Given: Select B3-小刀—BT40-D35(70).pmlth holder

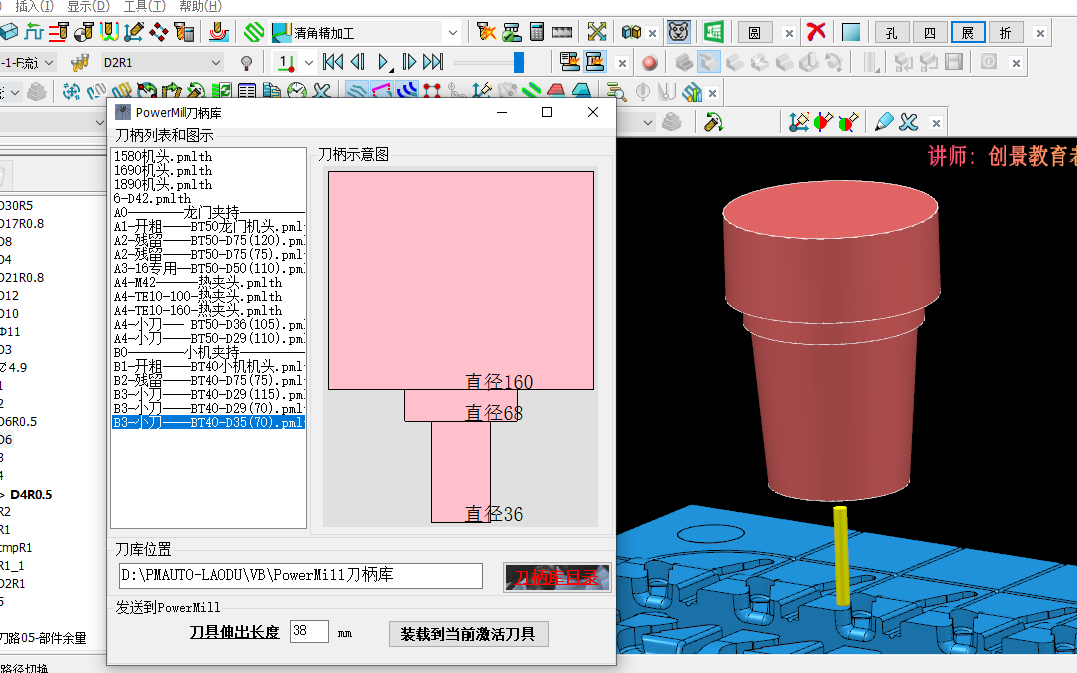Looking at the screenshot, I should [208, 422].
